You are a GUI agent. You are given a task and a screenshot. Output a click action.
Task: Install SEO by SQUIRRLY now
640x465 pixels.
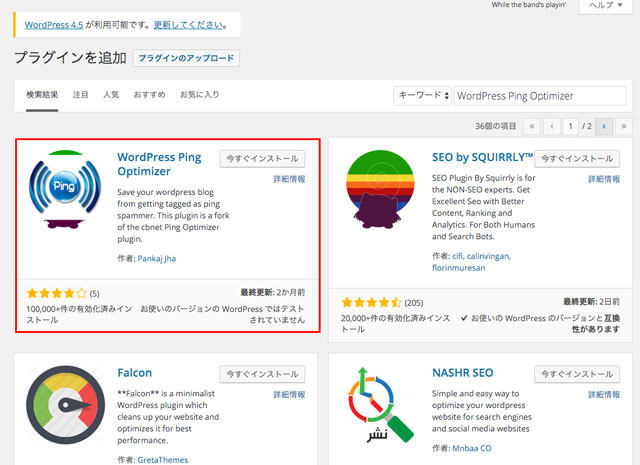tap(577, 159)
